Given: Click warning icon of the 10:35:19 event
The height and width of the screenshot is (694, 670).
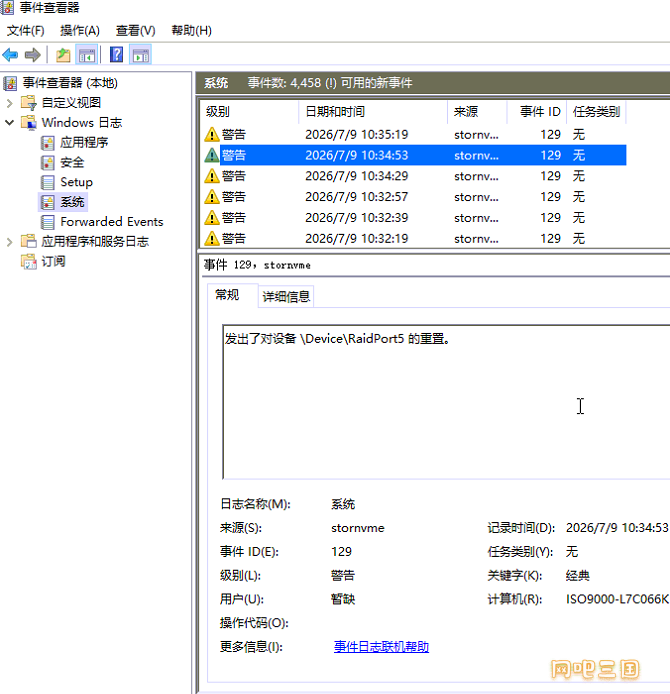Looking at the screenshot, I should click(212, 135).
